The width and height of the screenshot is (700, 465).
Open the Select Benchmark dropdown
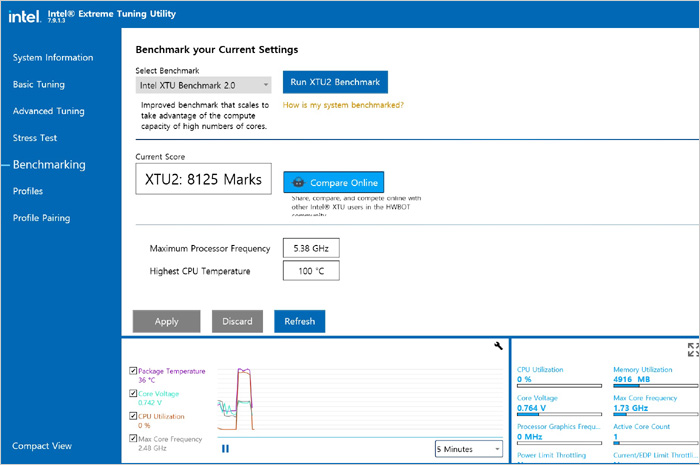pos(203,85)
